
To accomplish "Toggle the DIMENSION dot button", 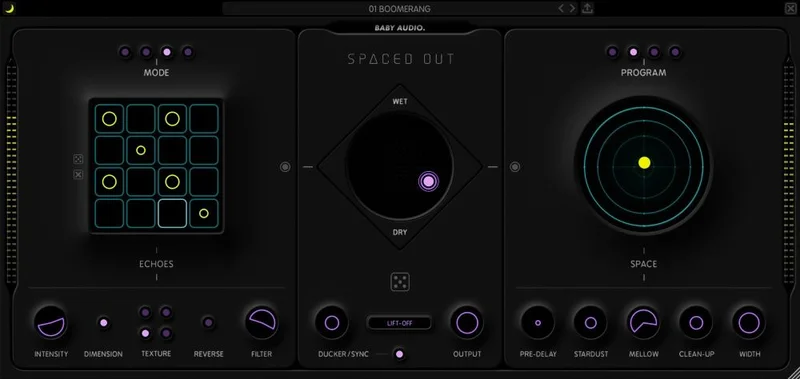I will 104,323.
